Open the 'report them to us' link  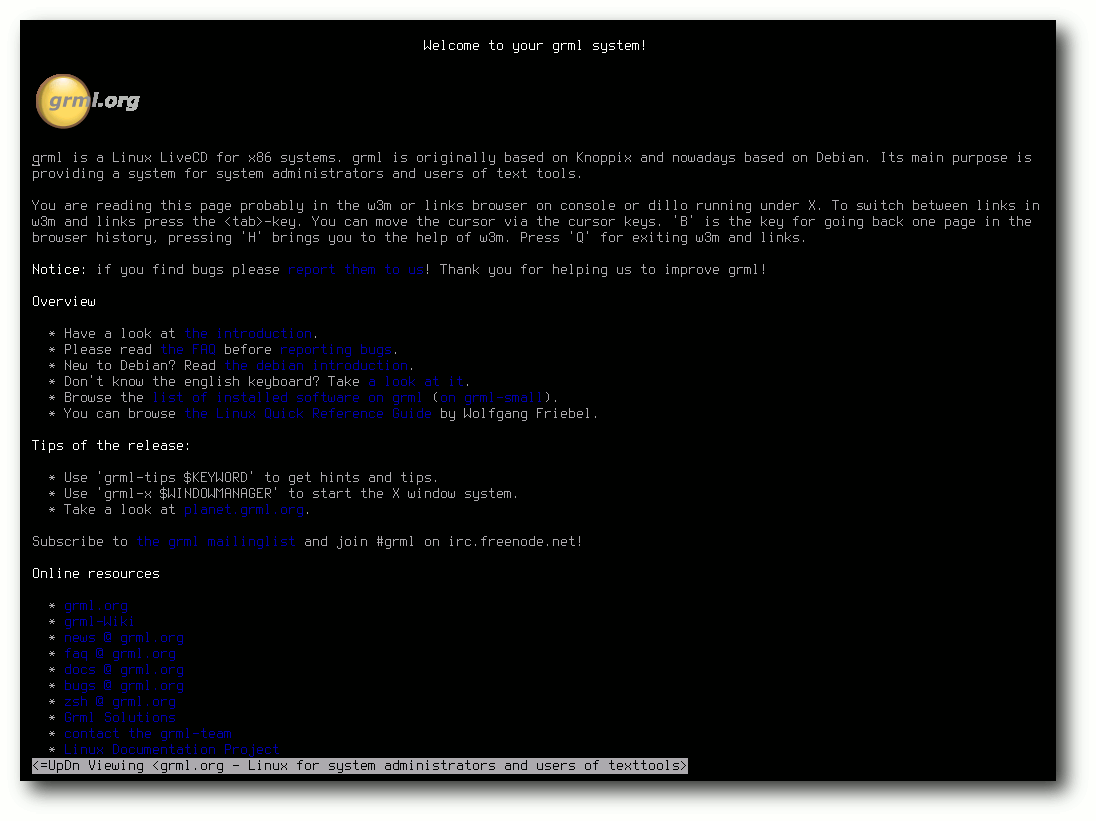tap(356, 270)
